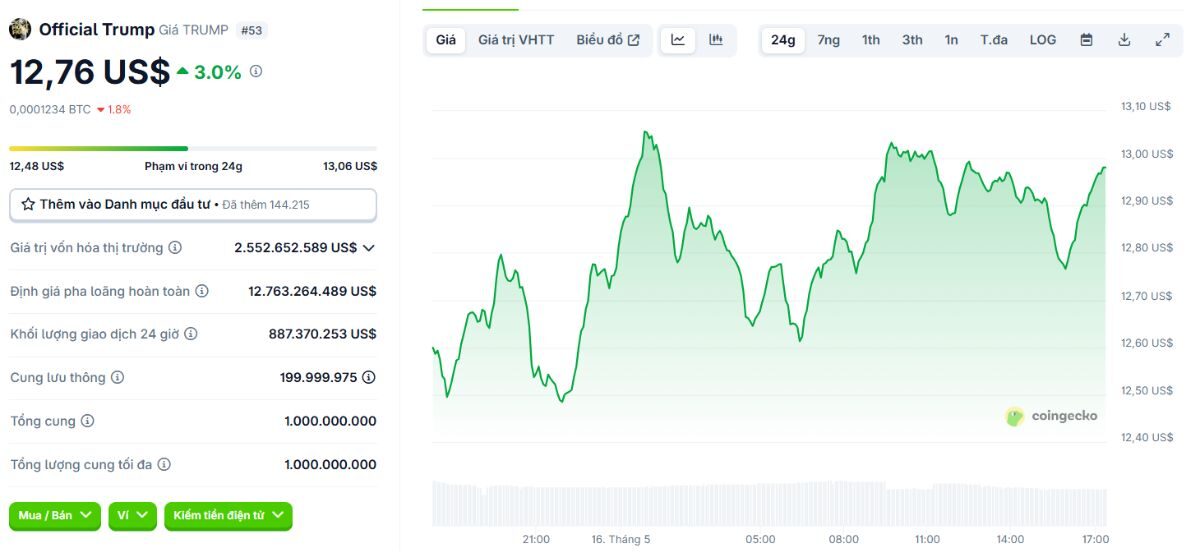Screen dimensions: 1200x554
Task: Click the 12.763.264.489 US$ value
Action: pos(312,291)
